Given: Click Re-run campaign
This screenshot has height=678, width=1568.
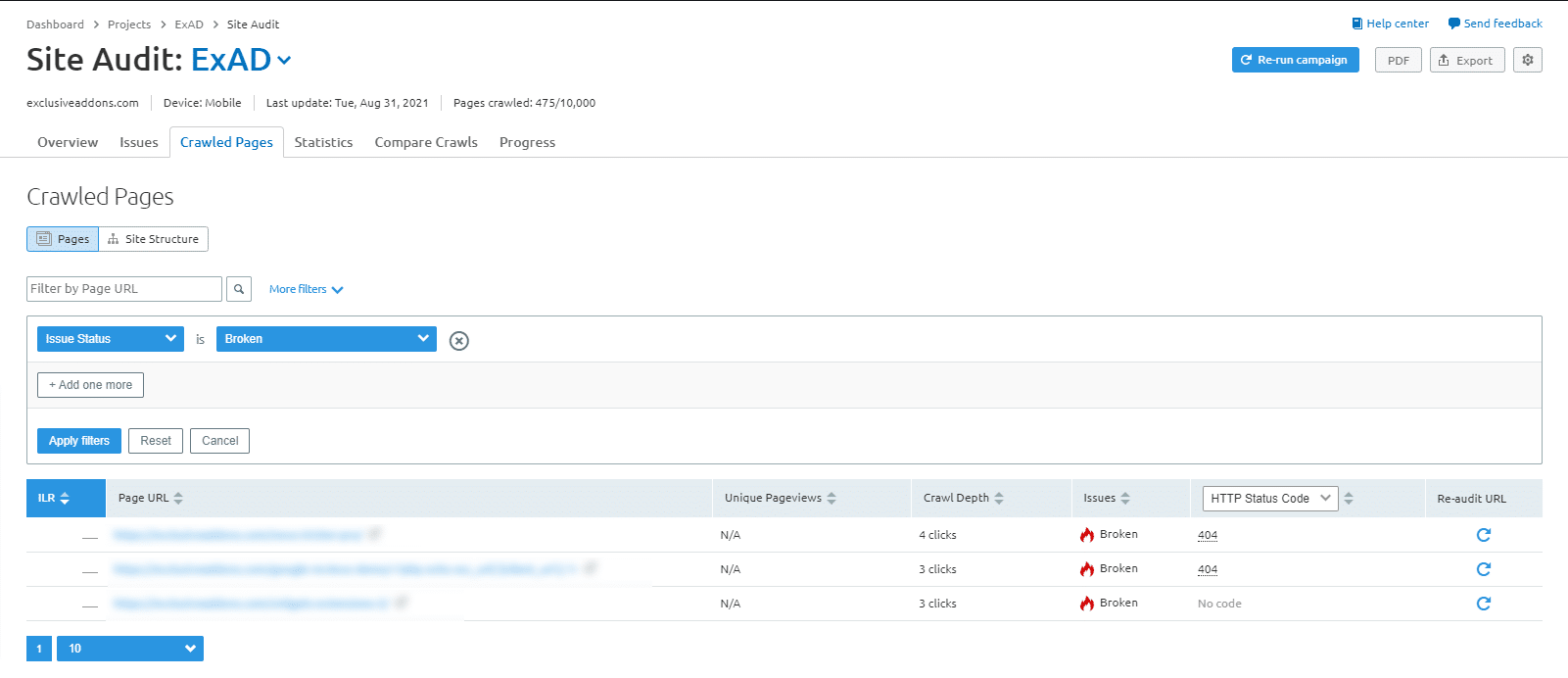Looking at the screenshot, I should [x=1296, y=60].
